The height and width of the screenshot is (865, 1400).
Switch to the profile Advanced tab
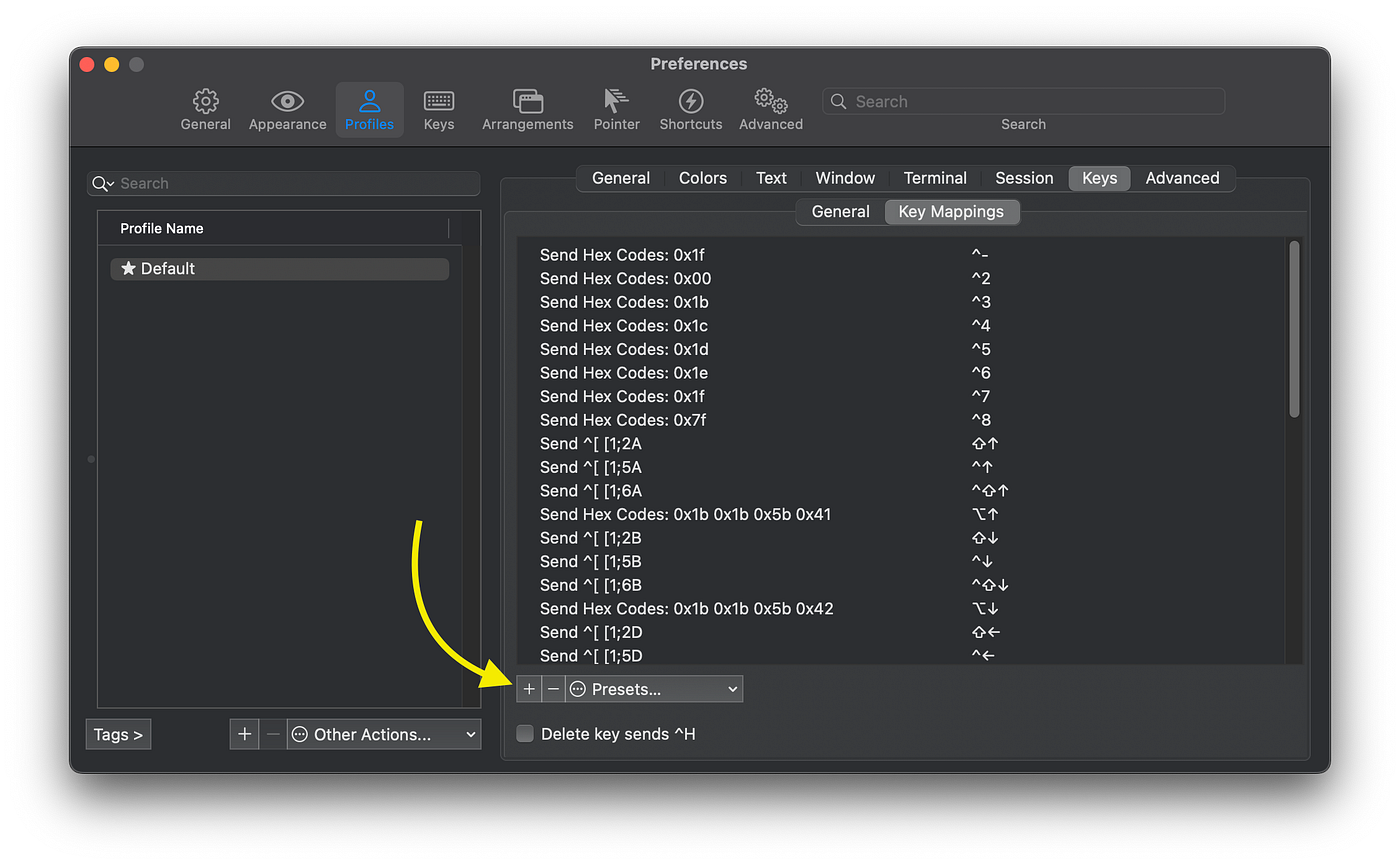pyautogui.click(x=1182, y=178)
